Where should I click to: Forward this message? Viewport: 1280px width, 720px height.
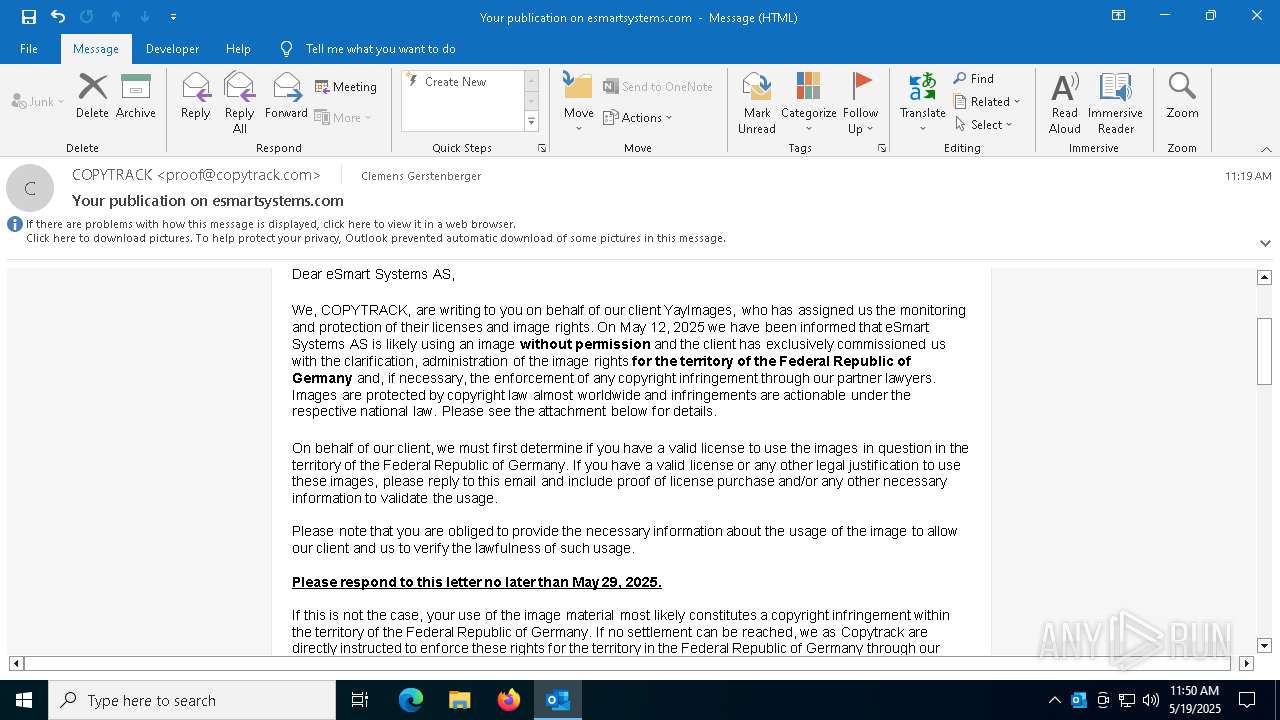point(286,97)
